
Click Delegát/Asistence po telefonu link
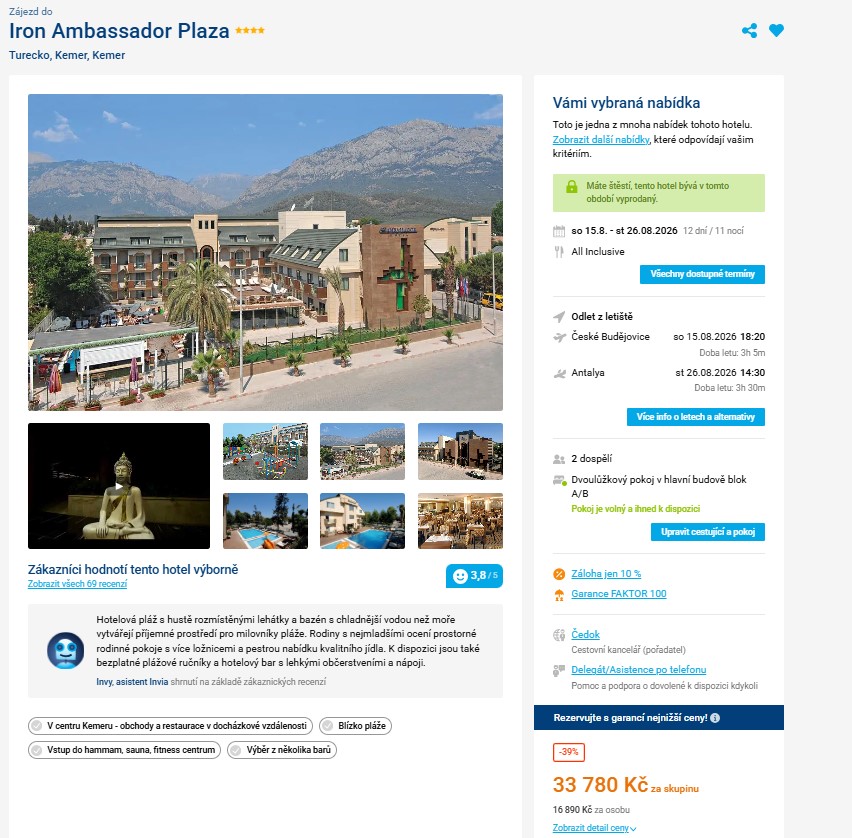[638, 670]
